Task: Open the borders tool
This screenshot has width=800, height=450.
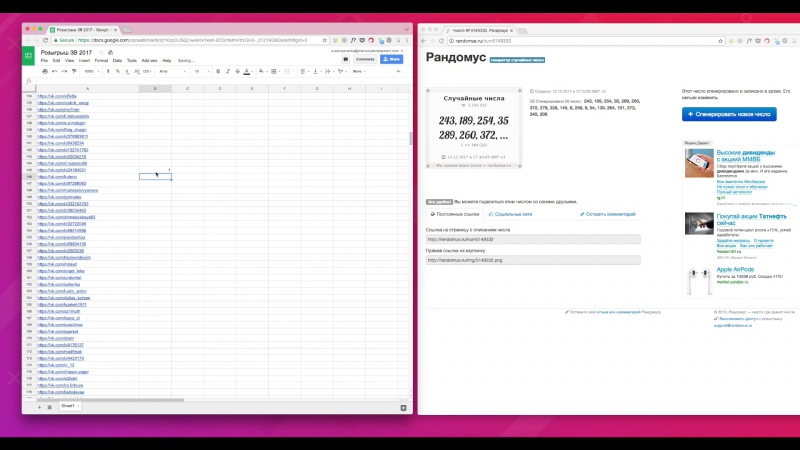Action: 274,71
